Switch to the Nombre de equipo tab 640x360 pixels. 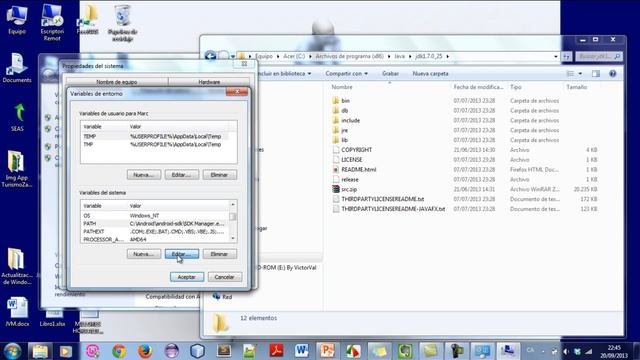(116, 82)
